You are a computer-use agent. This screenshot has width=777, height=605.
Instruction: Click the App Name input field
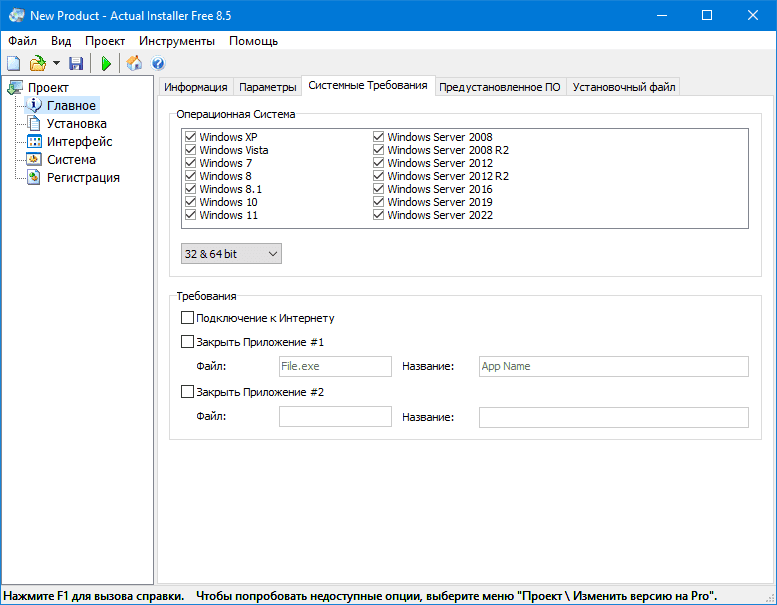coord(613,367)
